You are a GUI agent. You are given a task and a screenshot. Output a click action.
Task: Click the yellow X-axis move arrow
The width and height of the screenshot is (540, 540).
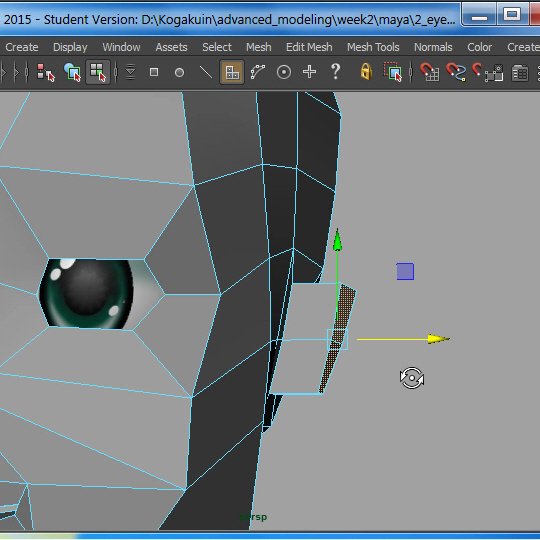tap(438, 339)
